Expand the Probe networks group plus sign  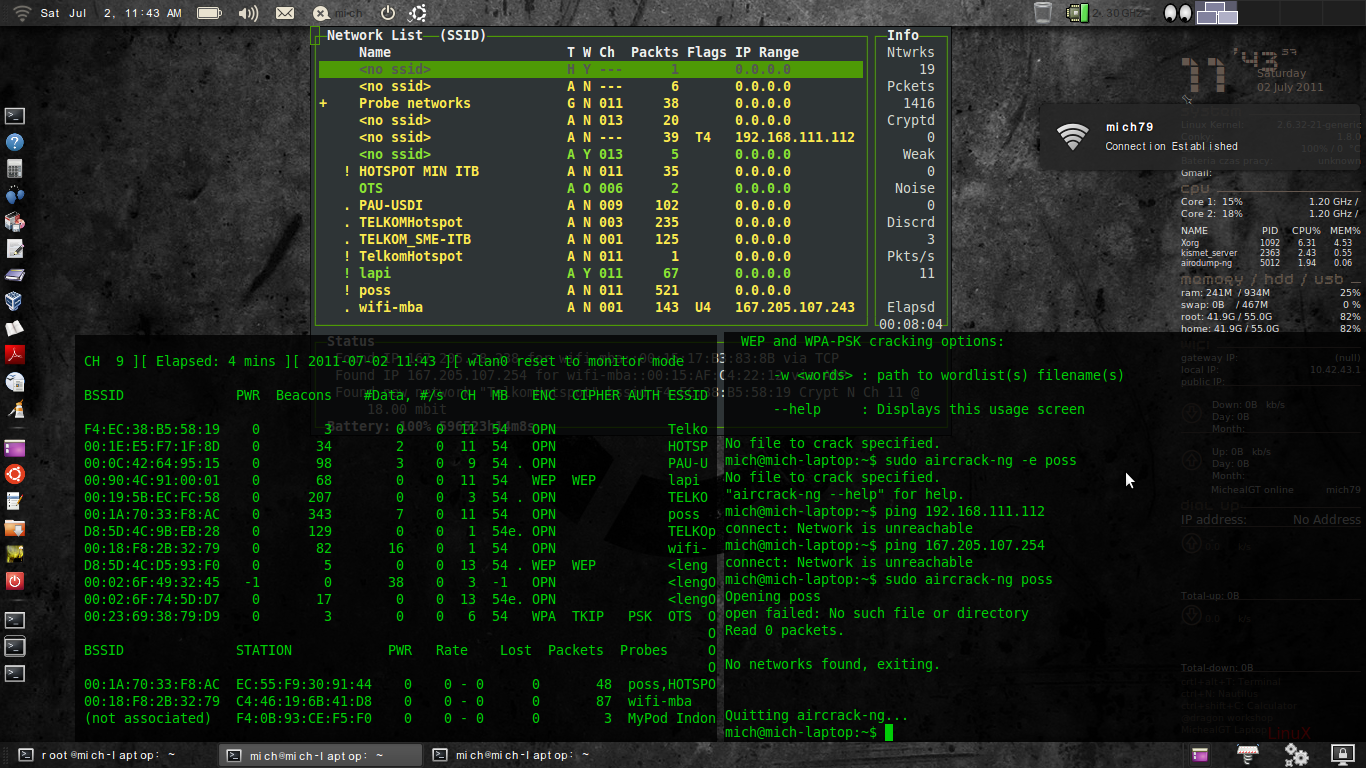(323, 104)
